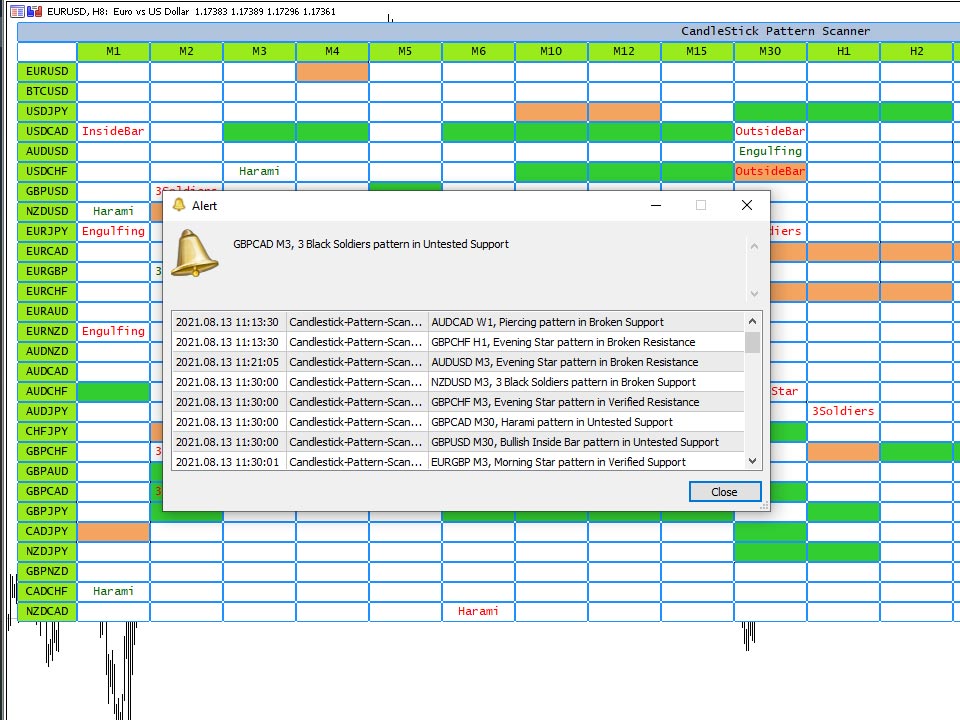Select the EURGBP M3 Morning Star alert row
The width and height of the screenshot is (960, 720).
[x=460, y=462]
